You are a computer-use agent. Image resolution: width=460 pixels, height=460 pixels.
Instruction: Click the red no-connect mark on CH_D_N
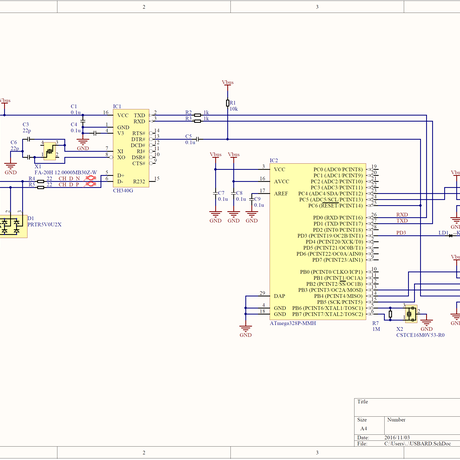[90, 178]
